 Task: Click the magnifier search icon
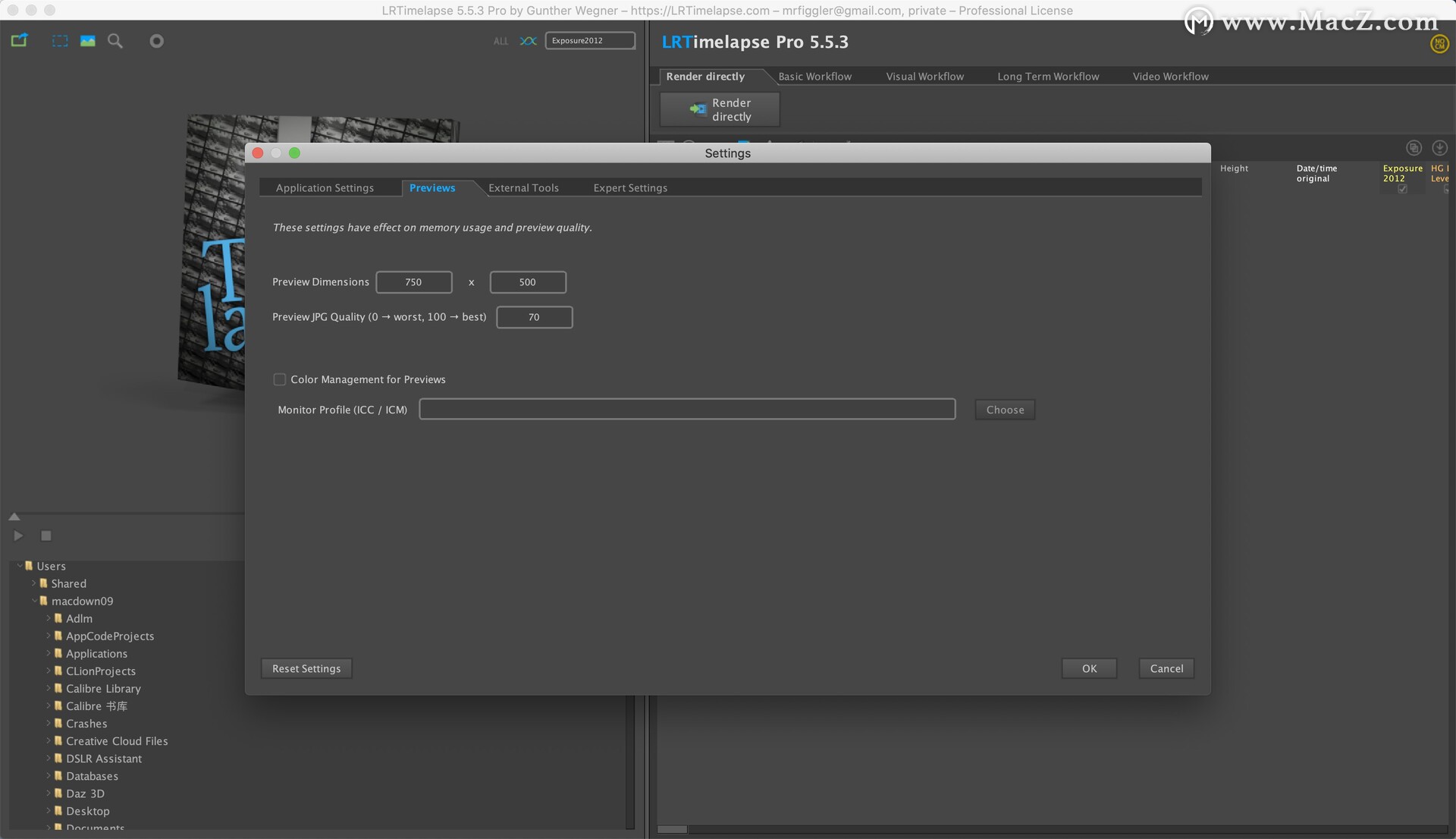coord(115,41)
